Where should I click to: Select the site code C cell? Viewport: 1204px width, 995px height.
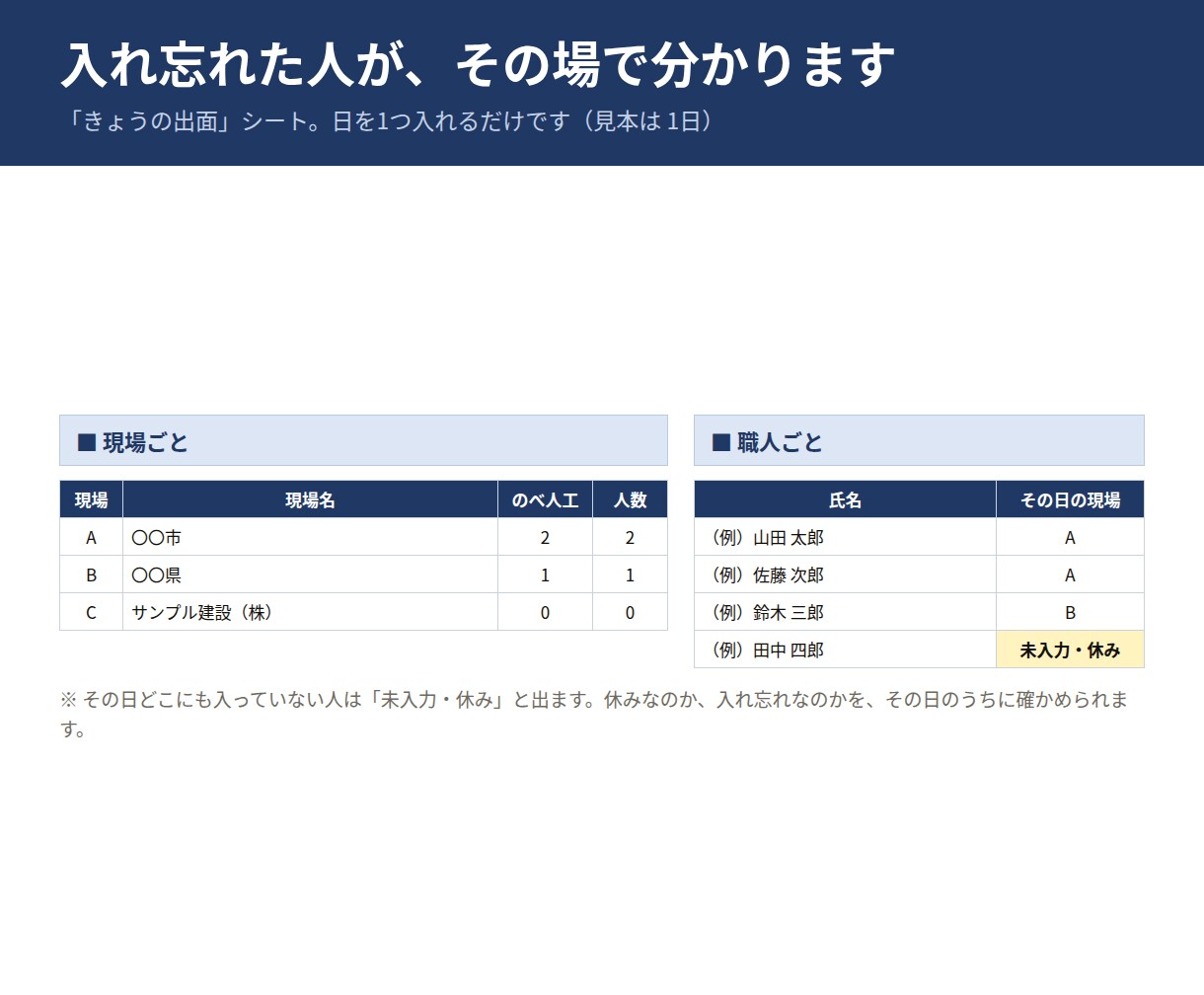(91, 612)
